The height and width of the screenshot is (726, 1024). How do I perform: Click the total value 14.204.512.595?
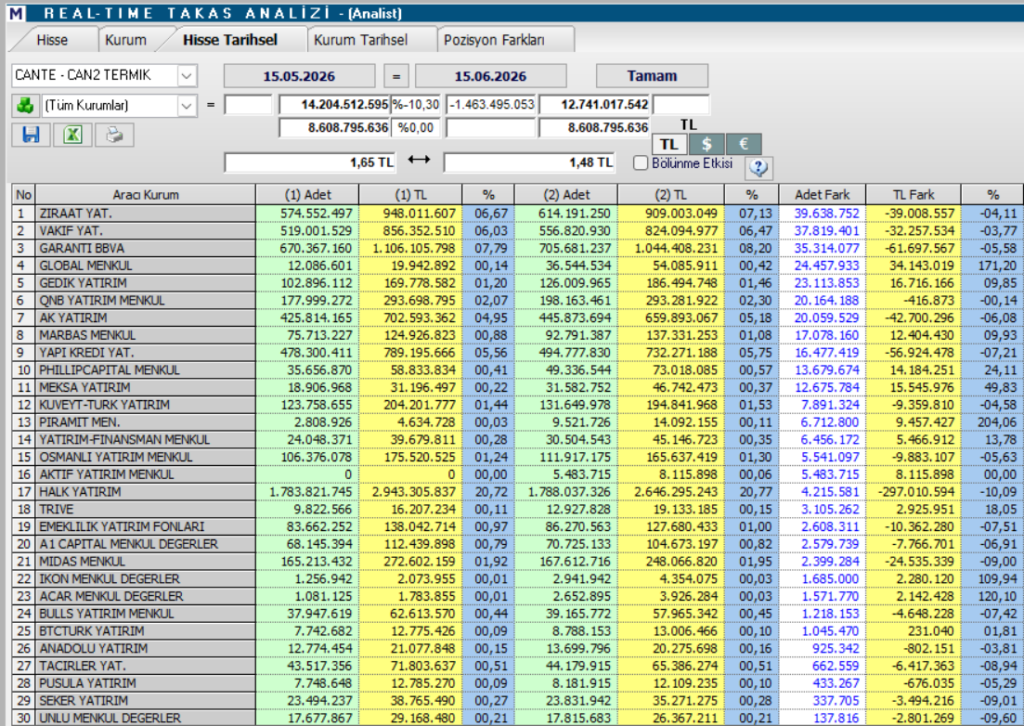click(334, 104)
